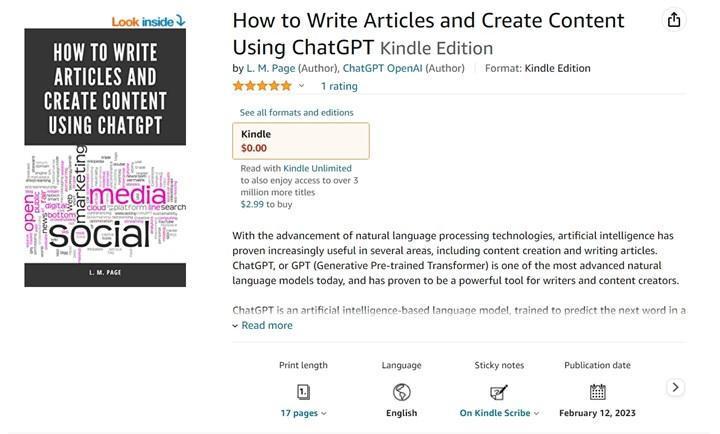This screenshot has width=720, height=434.
Task: Follow the Kindle Unlimited link
Action: click(317, 169)
